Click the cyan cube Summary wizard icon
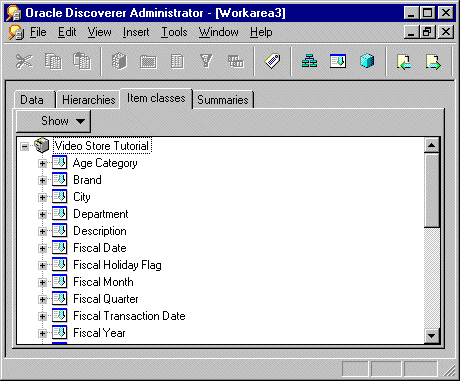 (367, 61)
